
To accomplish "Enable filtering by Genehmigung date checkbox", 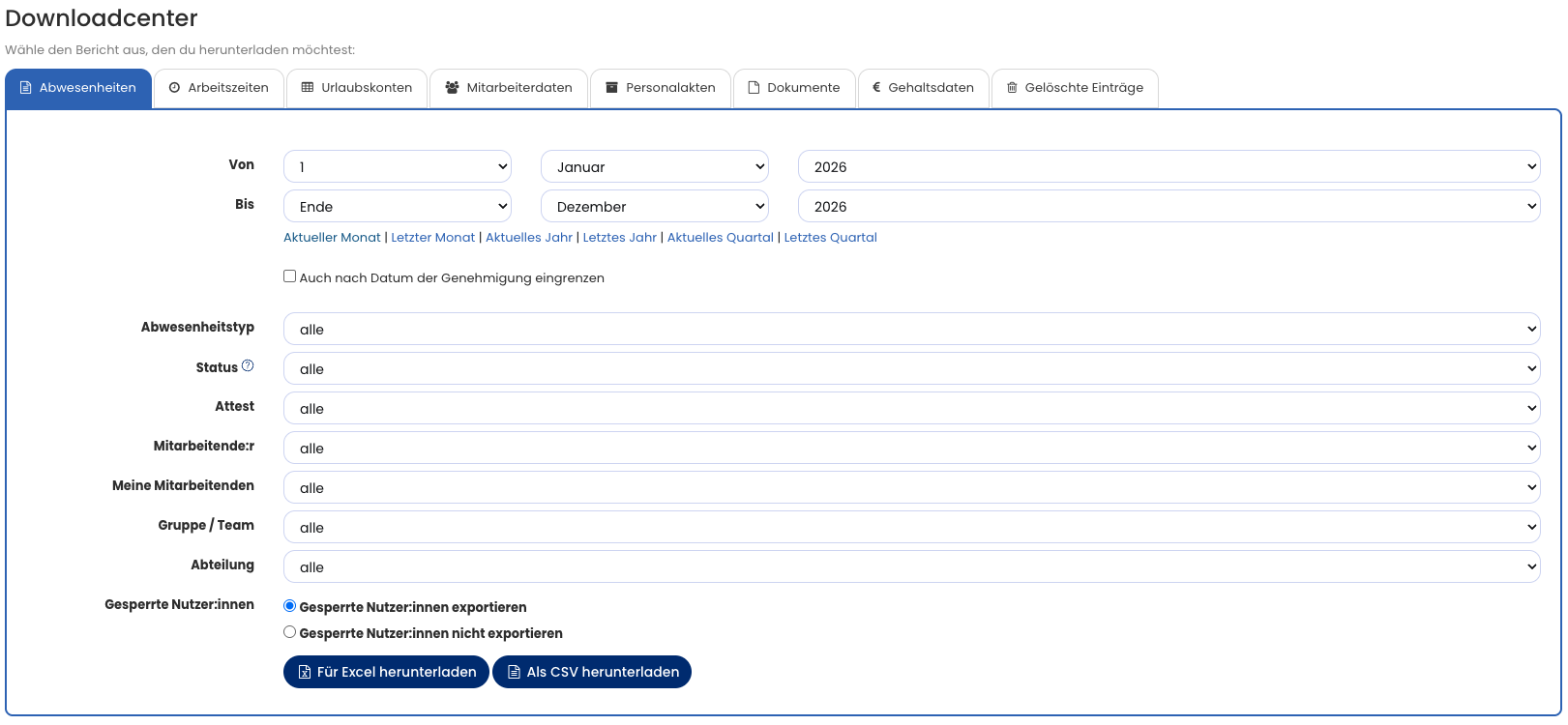I will tap(289, 276).
